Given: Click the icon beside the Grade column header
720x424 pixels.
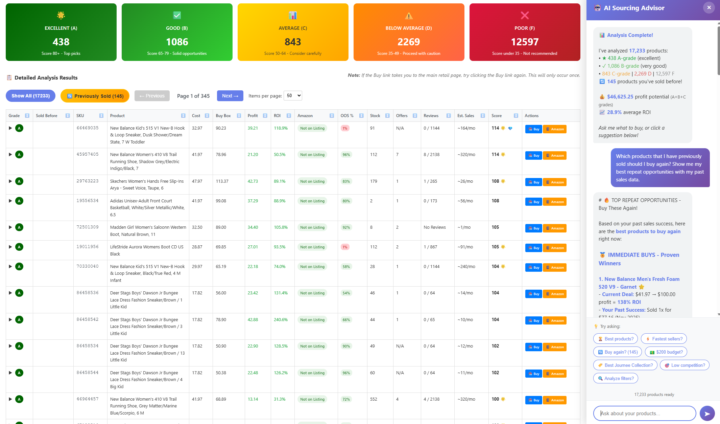Looking at the screenshot, I should [x=27, y=116].
